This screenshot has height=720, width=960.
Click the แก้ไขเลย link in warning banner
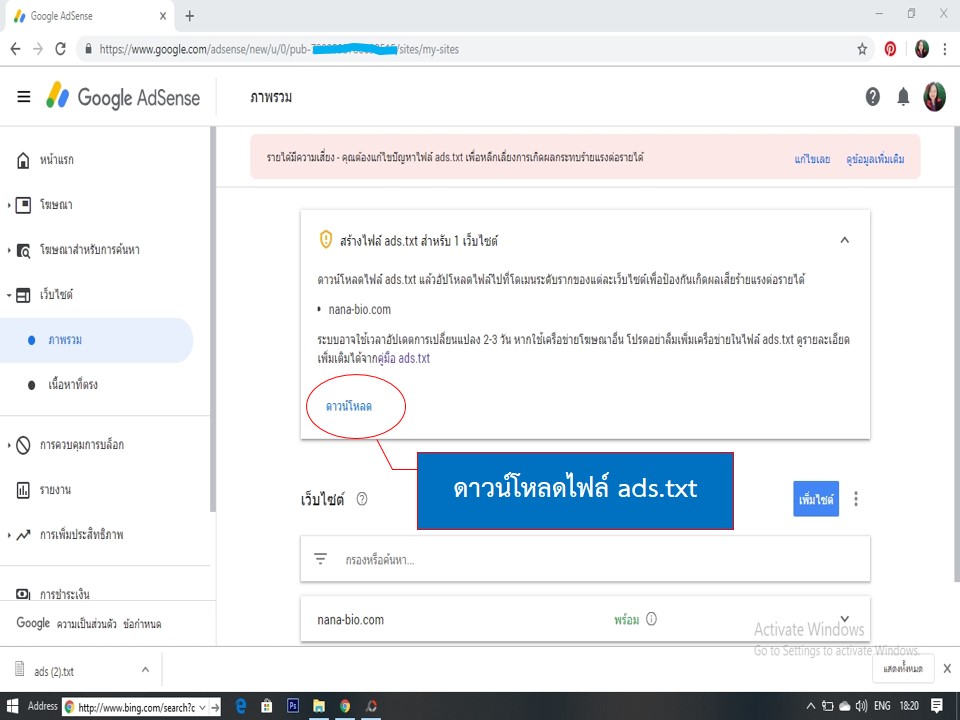coord(812,159)
